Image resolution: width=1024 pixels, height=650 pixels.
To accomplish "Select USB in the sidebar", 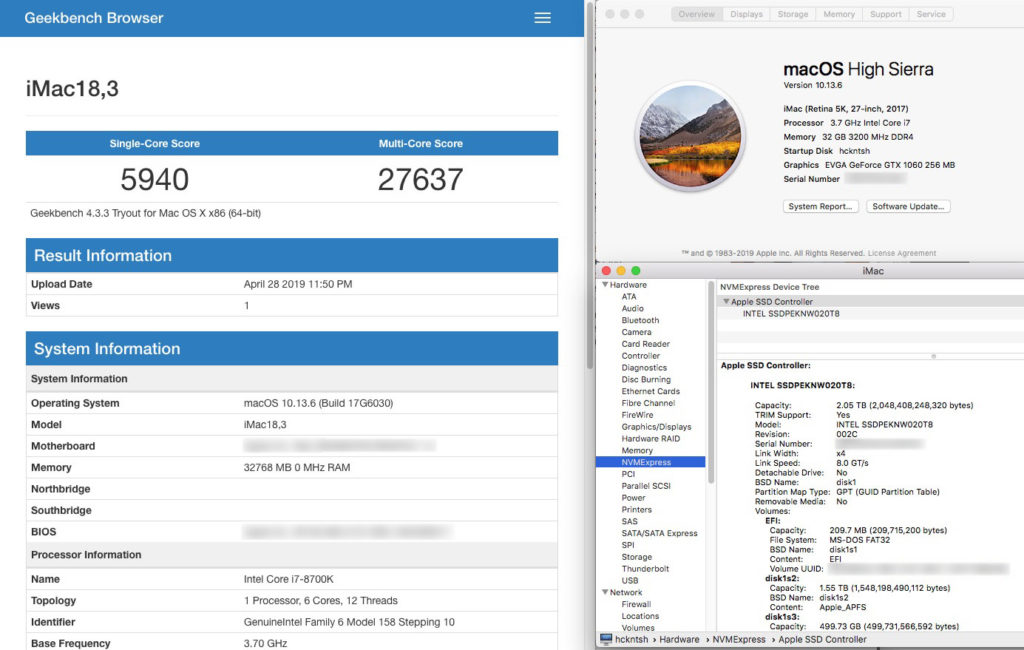I will pos(630,580).
